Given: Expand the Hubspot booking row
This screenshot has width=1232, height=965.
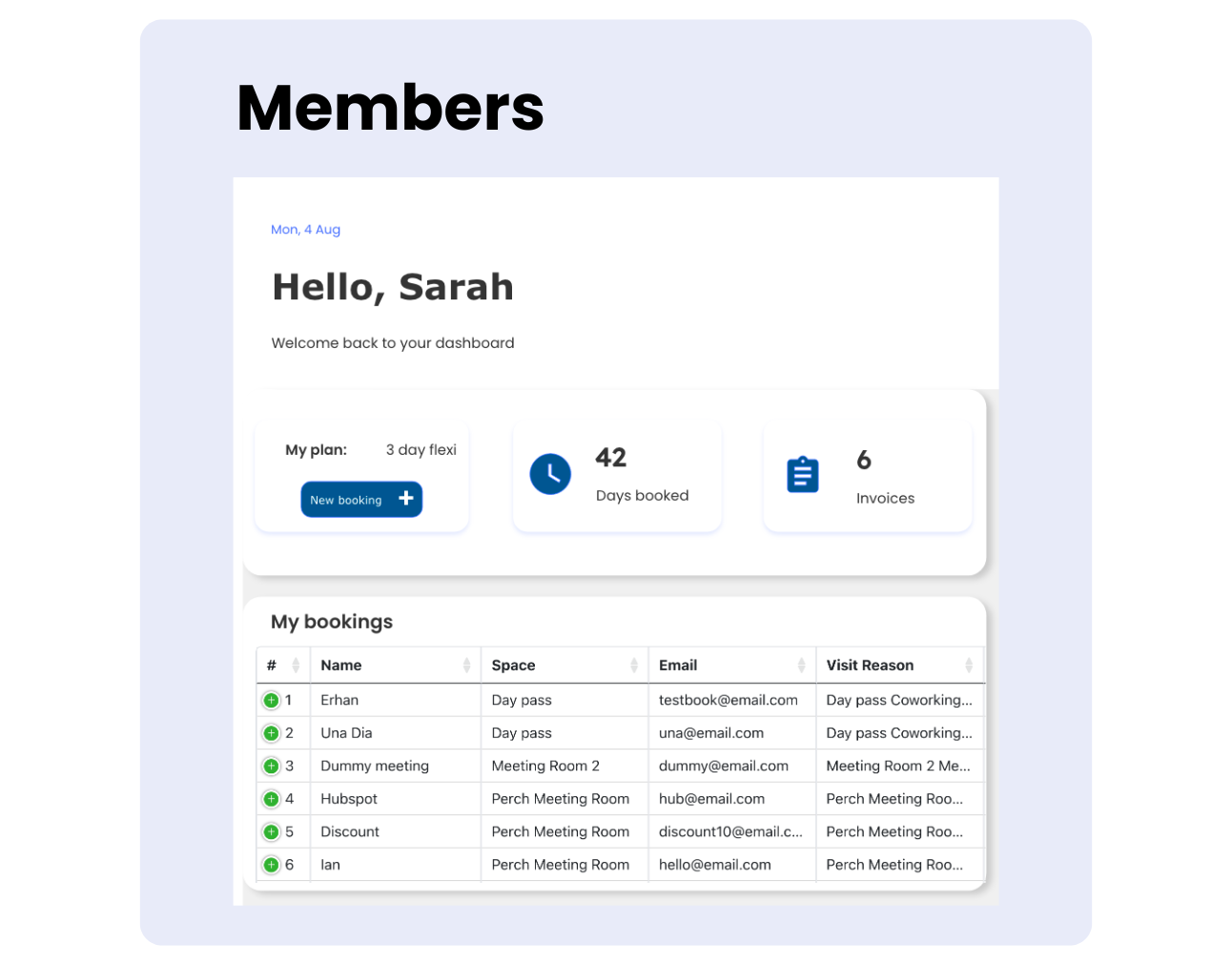Looking at the screenshot, I should 271,799.
